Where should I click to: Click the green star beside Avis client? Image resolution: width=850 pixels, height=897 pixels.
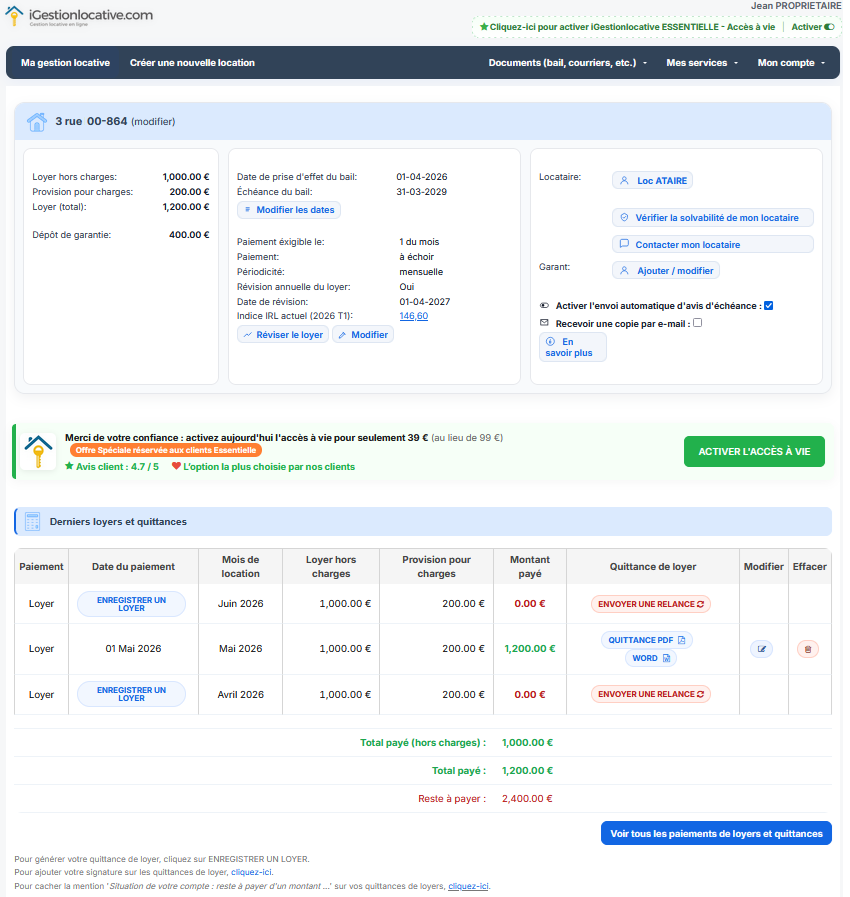[x=69, y=466]
